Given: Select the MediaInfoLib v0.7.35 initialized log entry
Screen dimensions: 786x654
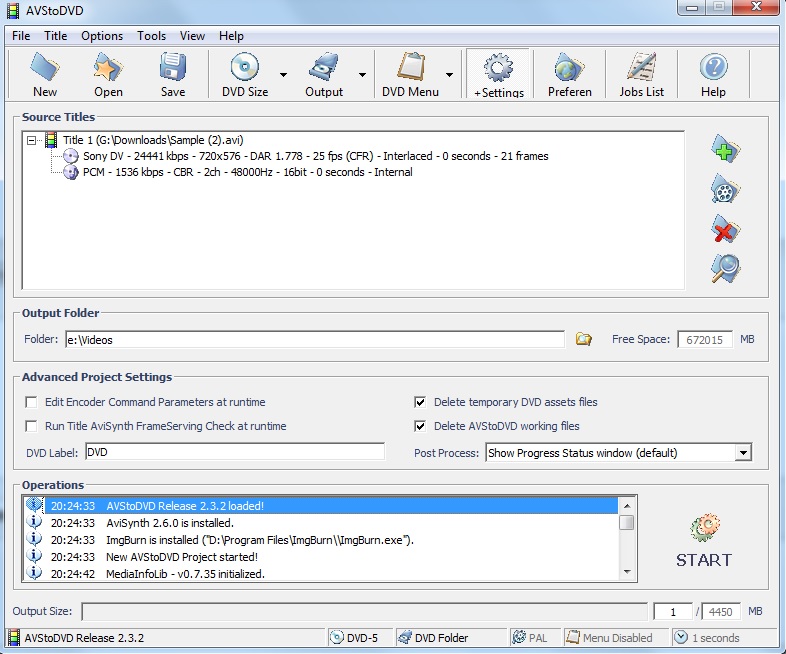Looking at the screenshot, I should [321, 573].
